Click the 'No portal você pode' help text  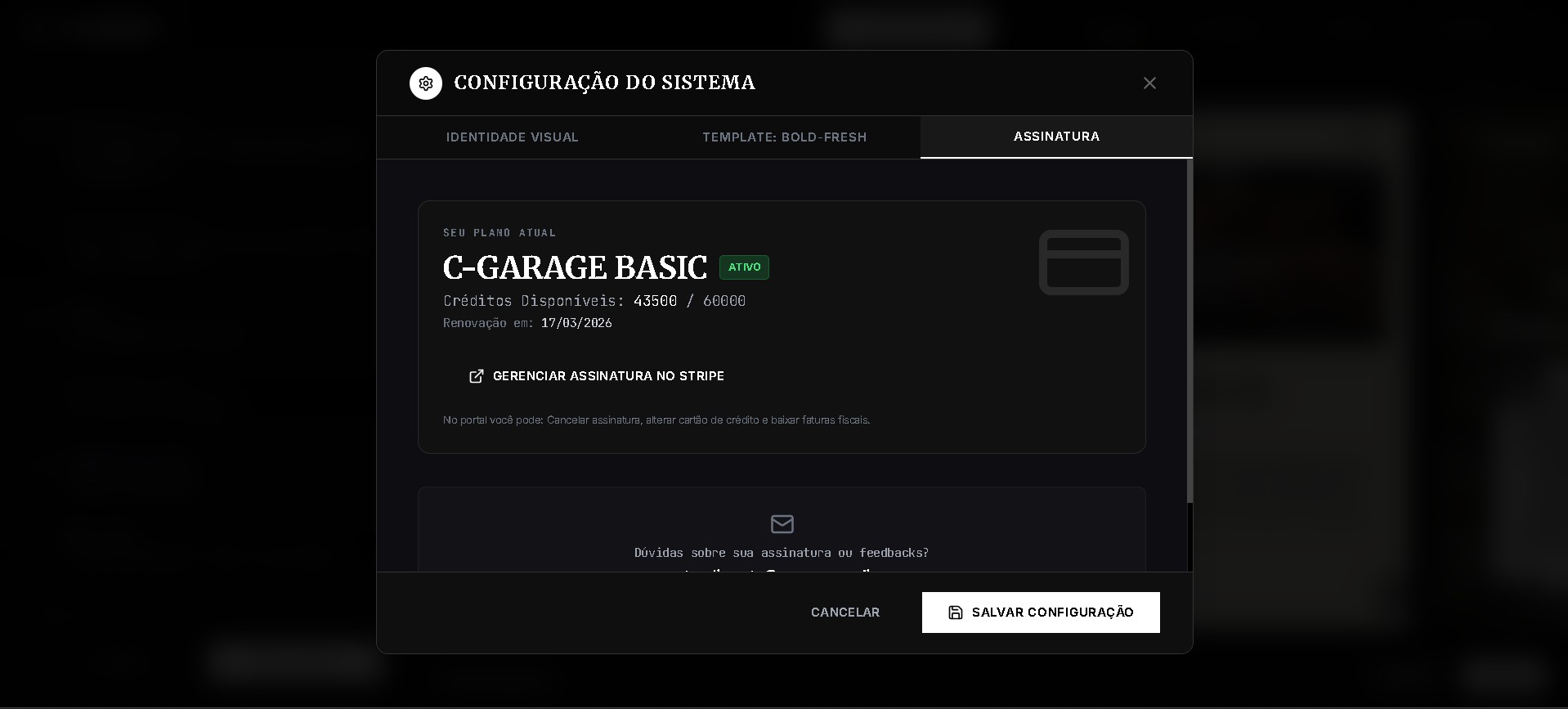coord(656,420)
